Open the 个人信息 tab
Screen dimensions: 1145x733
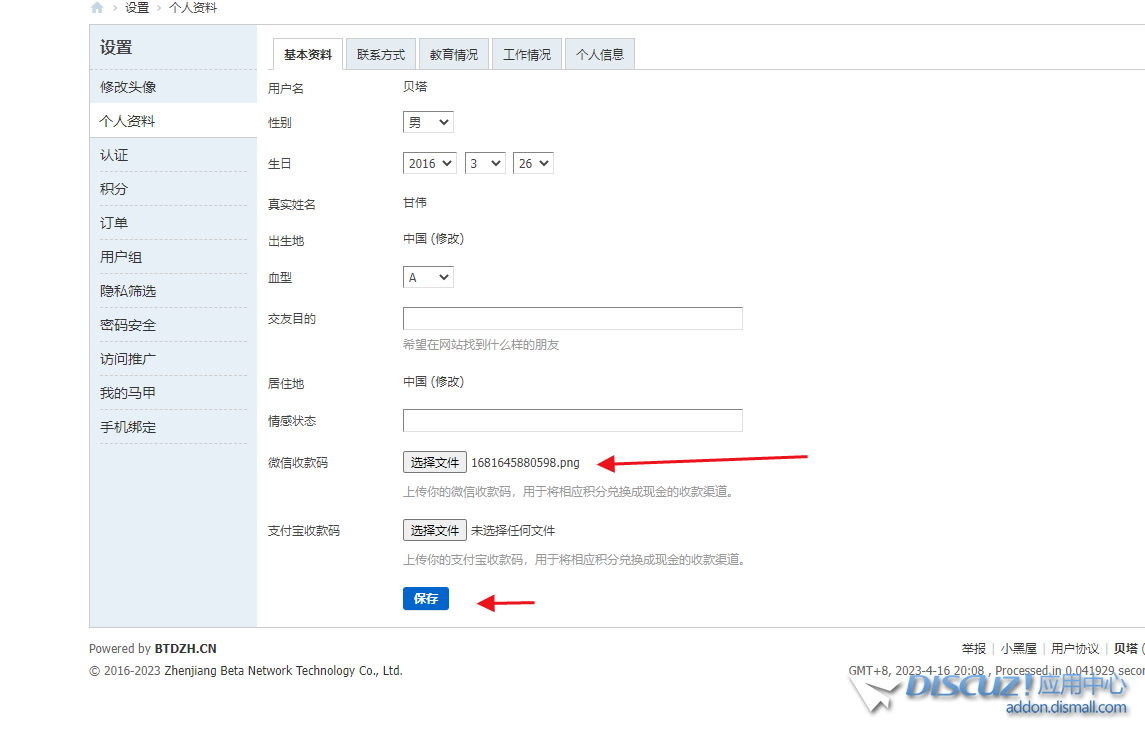599,53
